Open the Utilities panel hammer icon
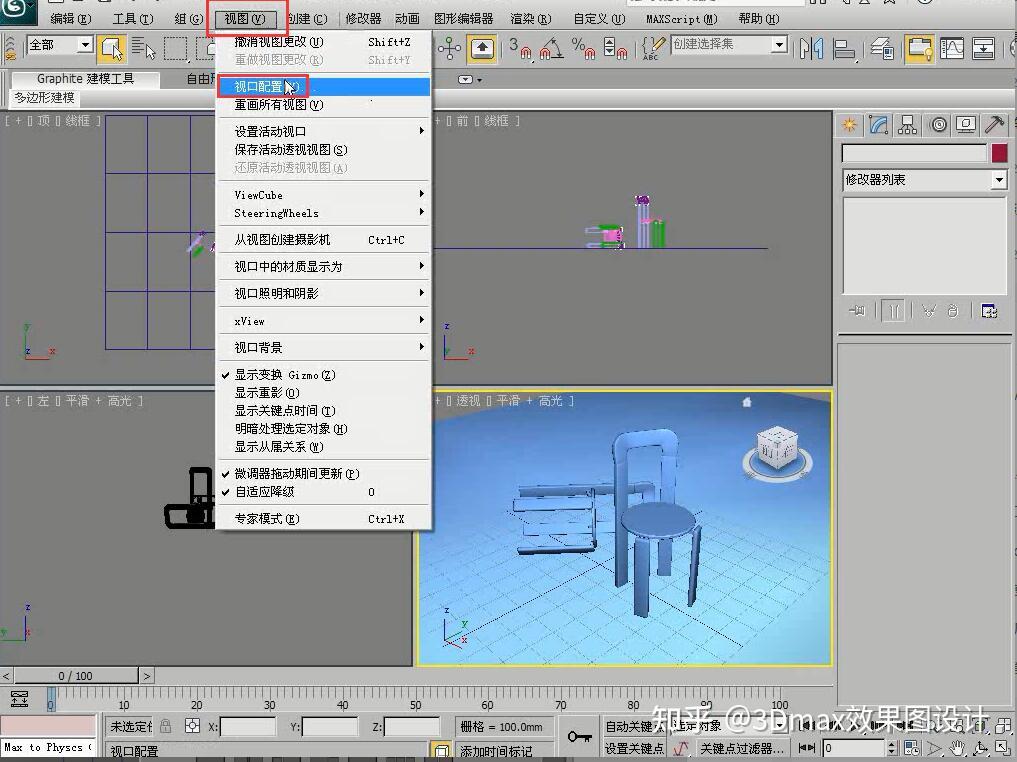 (x=994, y=123)
